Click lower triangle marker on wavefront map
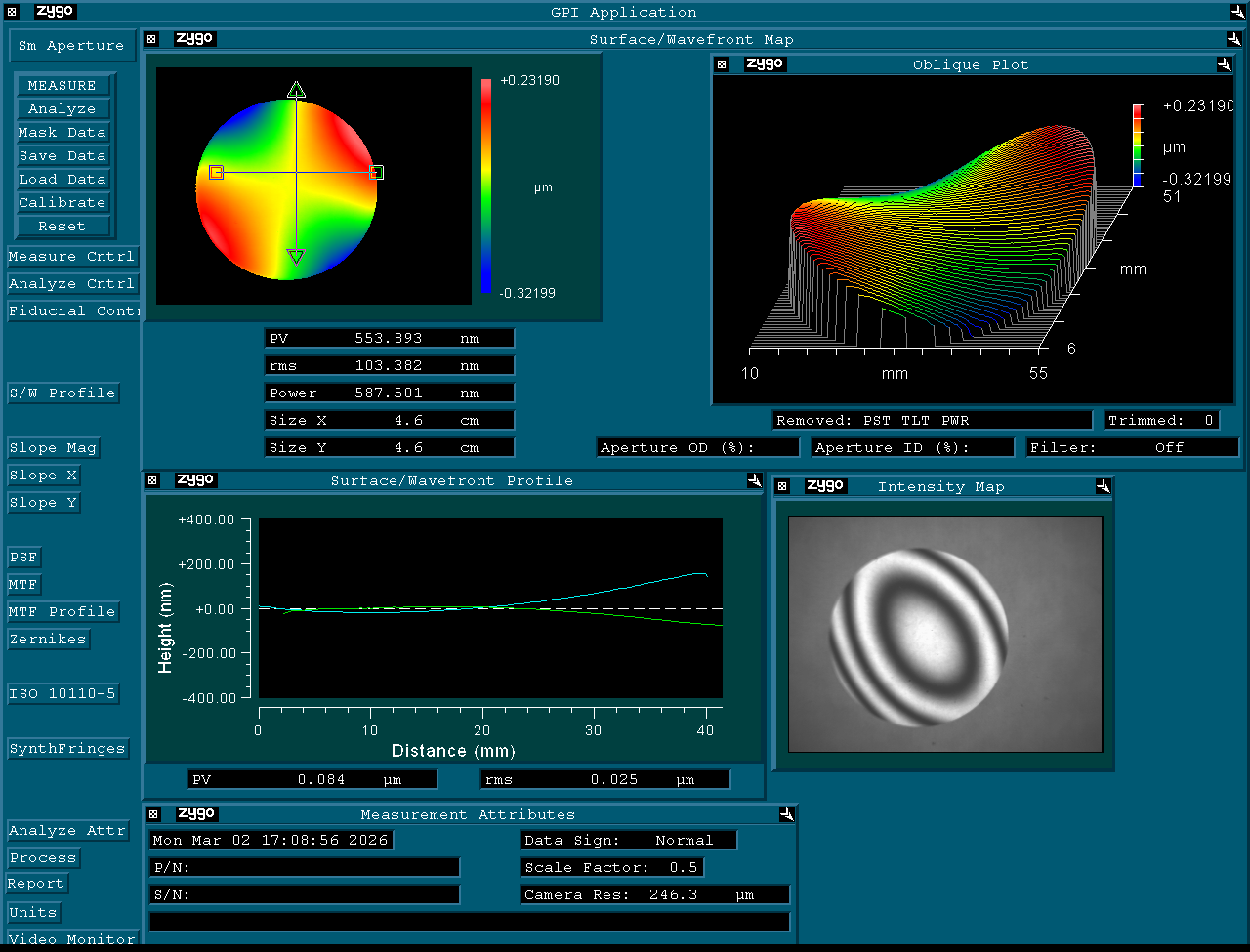The image size is (1250, 952). (295, 257)
